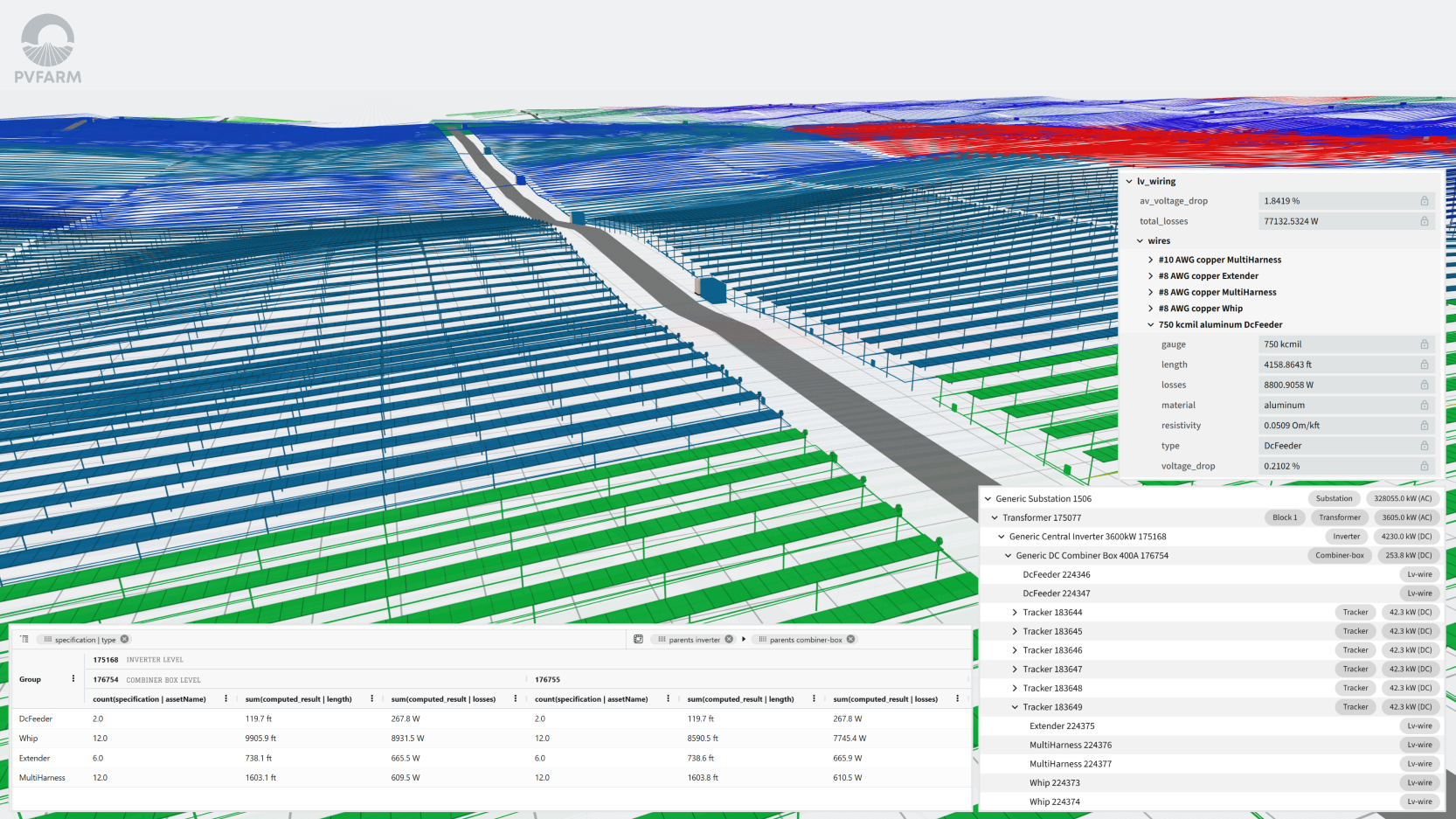Collapse the Generic Substation 1506 tree node
1456x819 pixels.
(988, 498)
